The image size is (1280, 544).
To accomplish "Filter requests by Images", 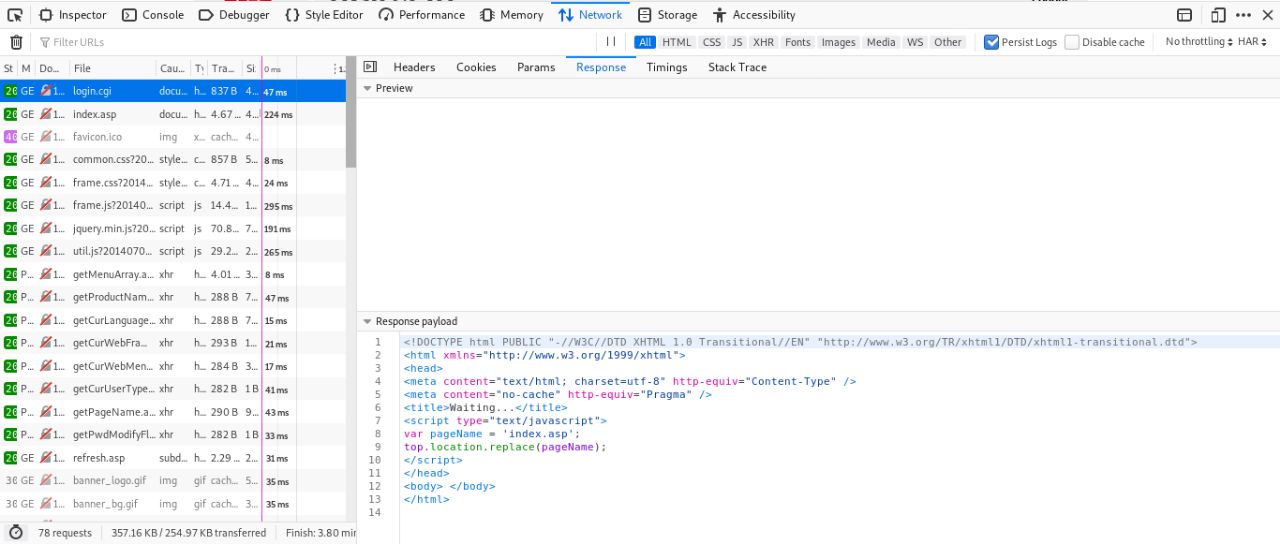I will pyautogui.click(x=839, y=42).
